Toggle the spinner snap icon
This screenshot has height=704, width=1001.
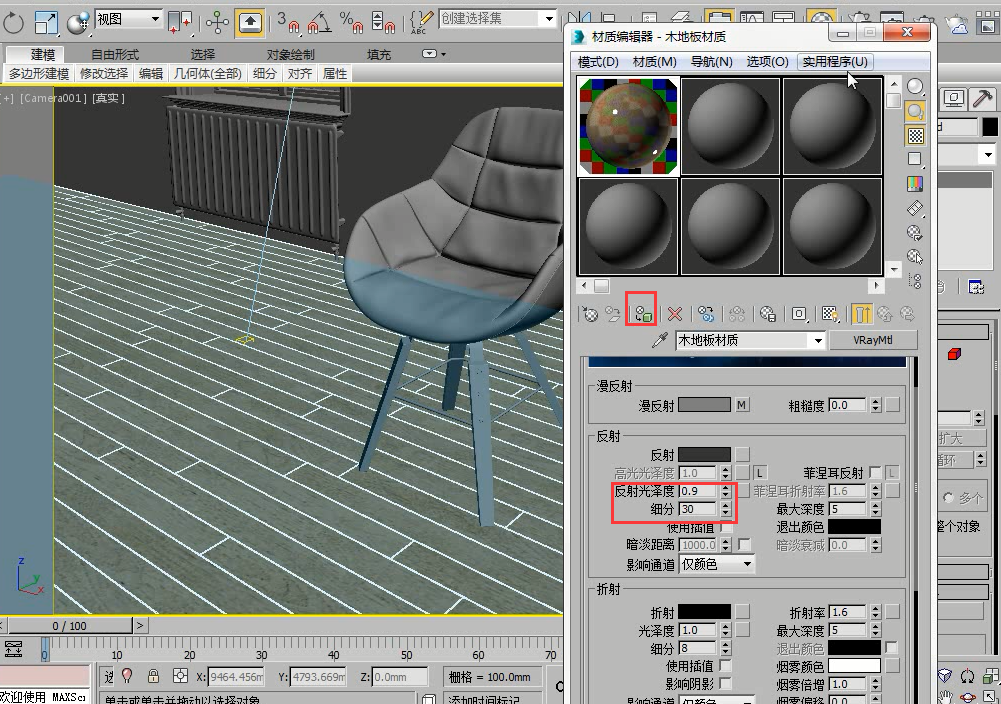(383, 23)
